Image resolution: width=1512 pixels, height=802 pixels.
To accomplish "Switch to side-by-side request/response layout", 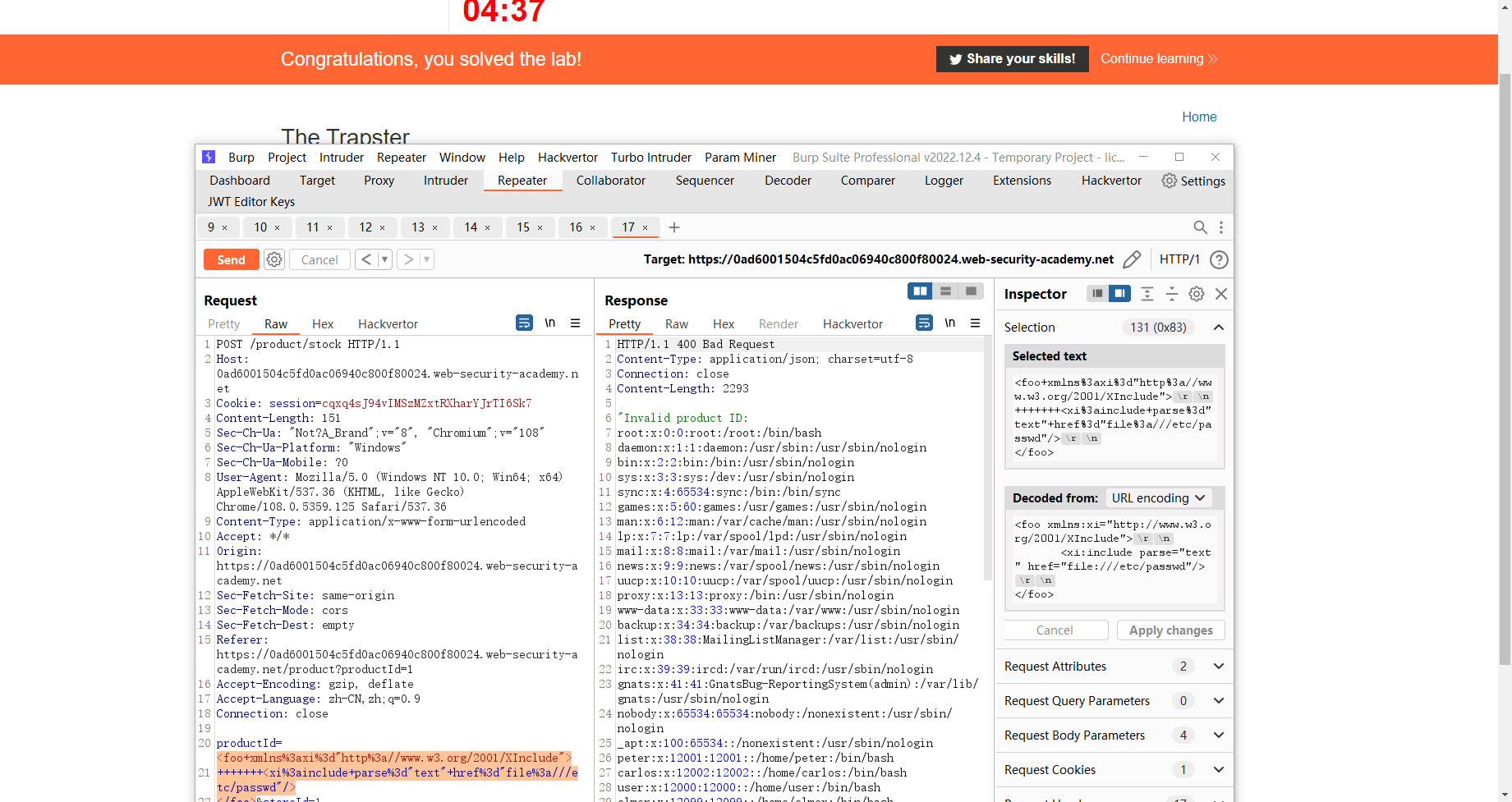I will 921,291.
